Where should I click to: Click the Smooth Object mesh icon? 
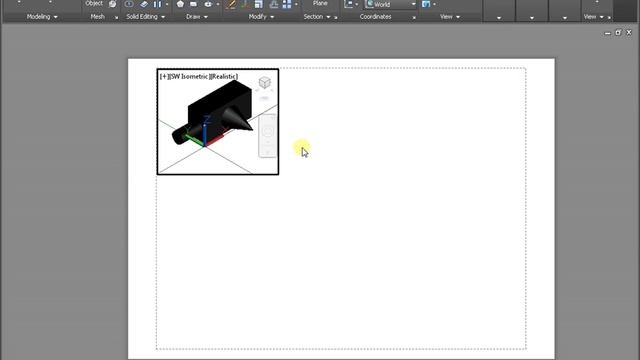pos(112,4)
